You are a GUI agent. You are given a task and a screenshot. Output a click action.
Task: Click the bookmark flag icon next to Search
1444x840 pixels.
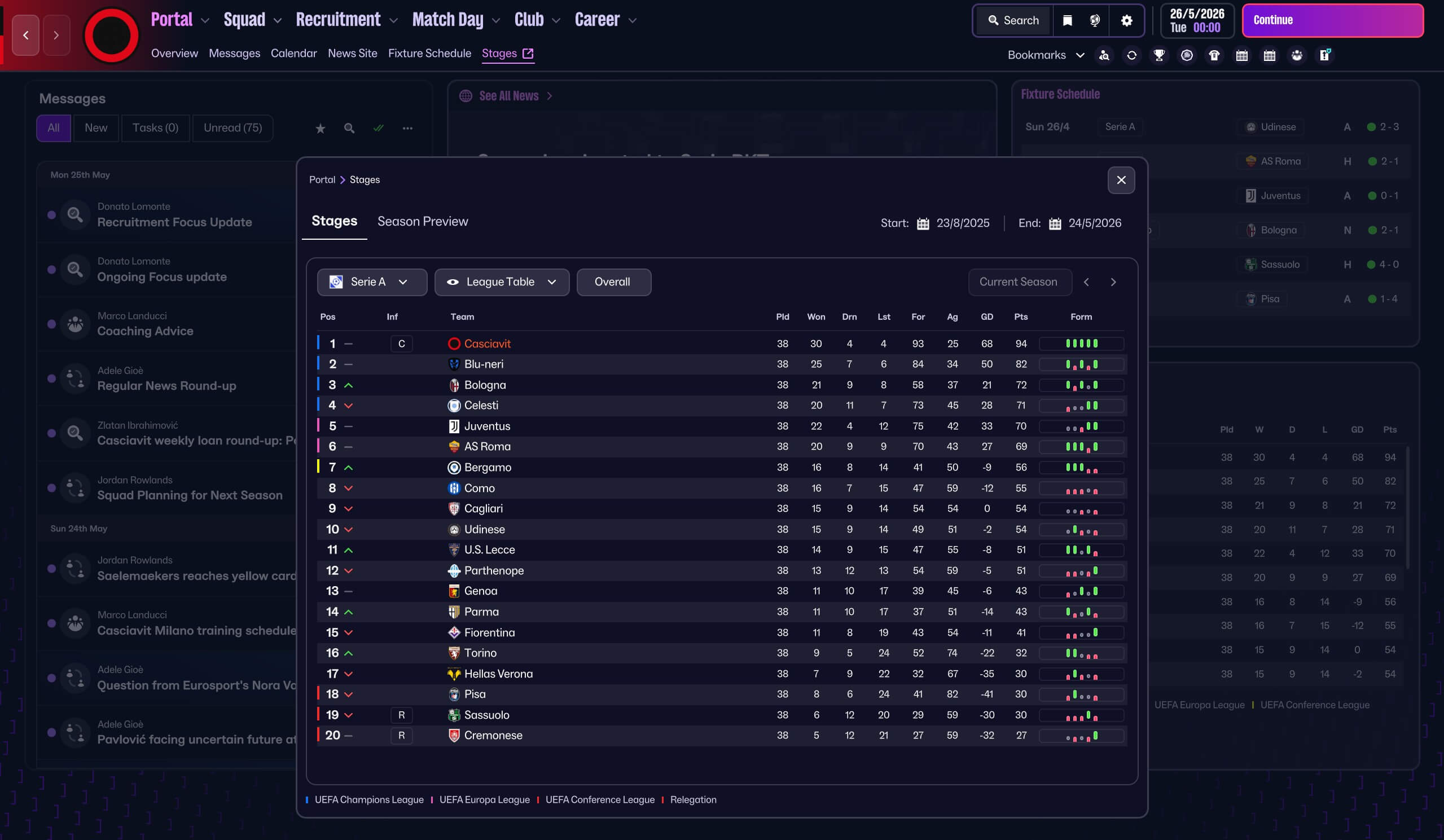pos(1067,21)
